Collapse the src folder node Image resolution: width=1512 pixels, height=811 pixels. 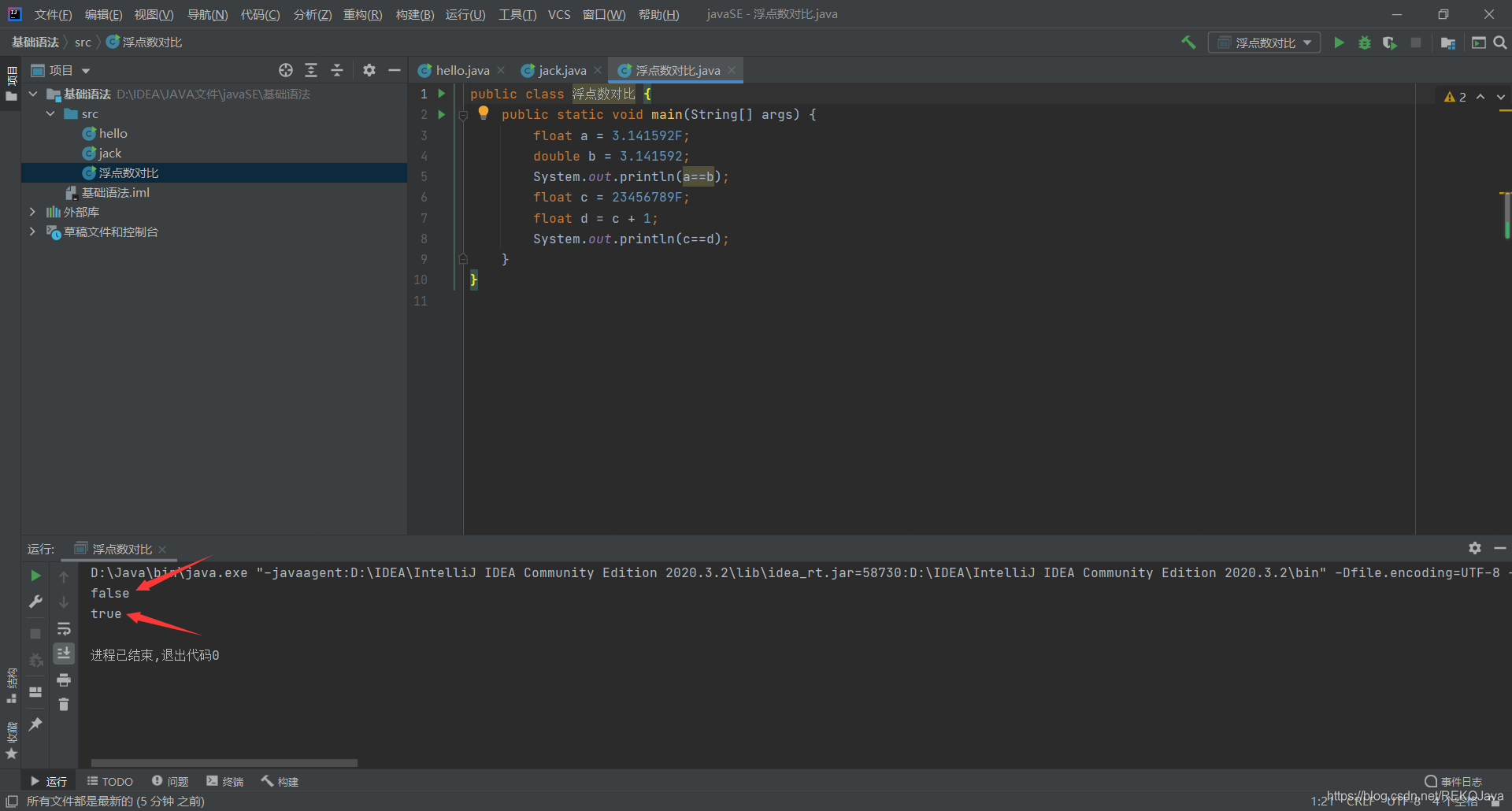[50, 113]
